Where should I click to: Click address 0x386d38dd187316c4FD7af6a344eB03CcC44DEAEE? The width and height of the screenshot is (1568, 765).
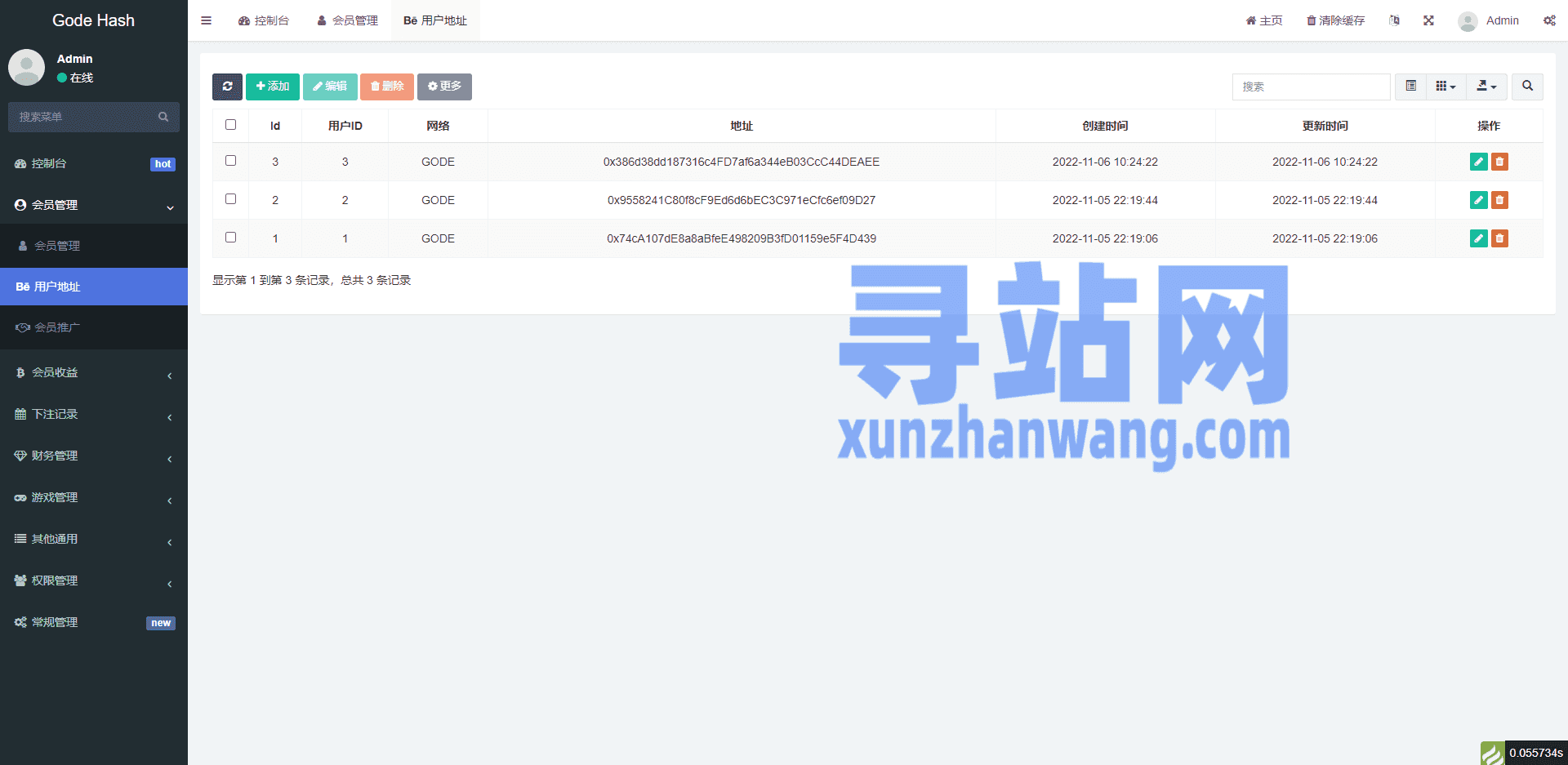[x=742, y=162]
